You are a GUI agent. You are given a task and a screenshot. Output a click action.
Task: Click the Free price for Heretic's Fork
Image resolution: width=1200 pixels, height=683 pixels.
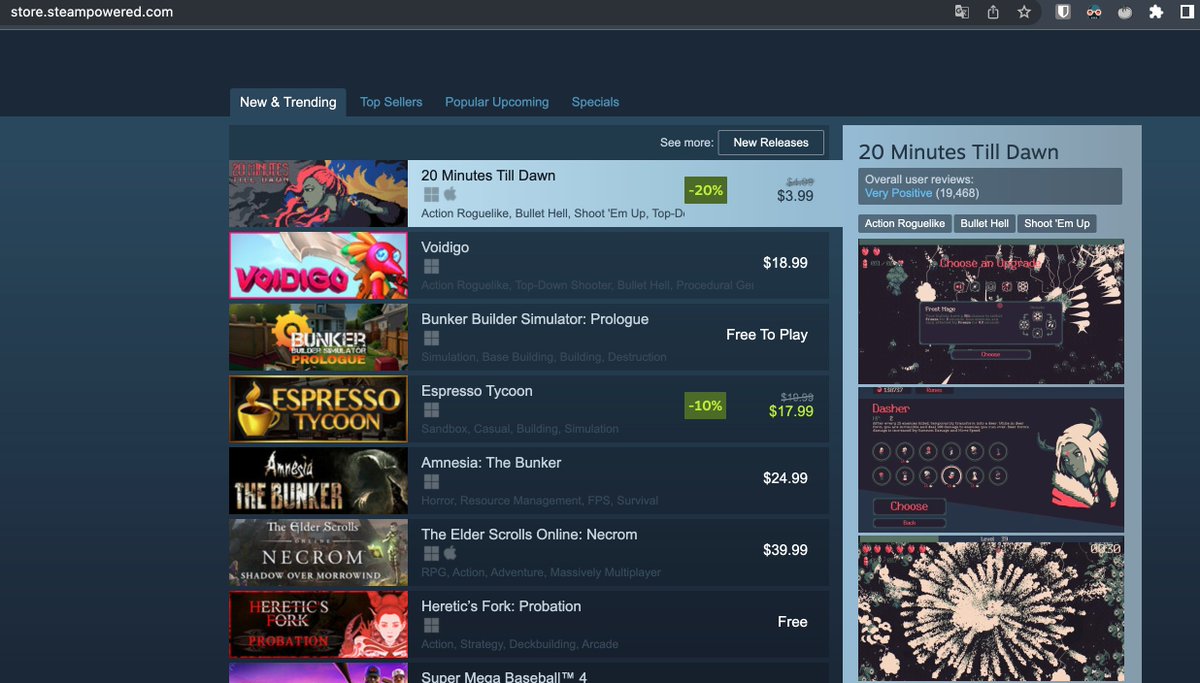click(792, 622)
